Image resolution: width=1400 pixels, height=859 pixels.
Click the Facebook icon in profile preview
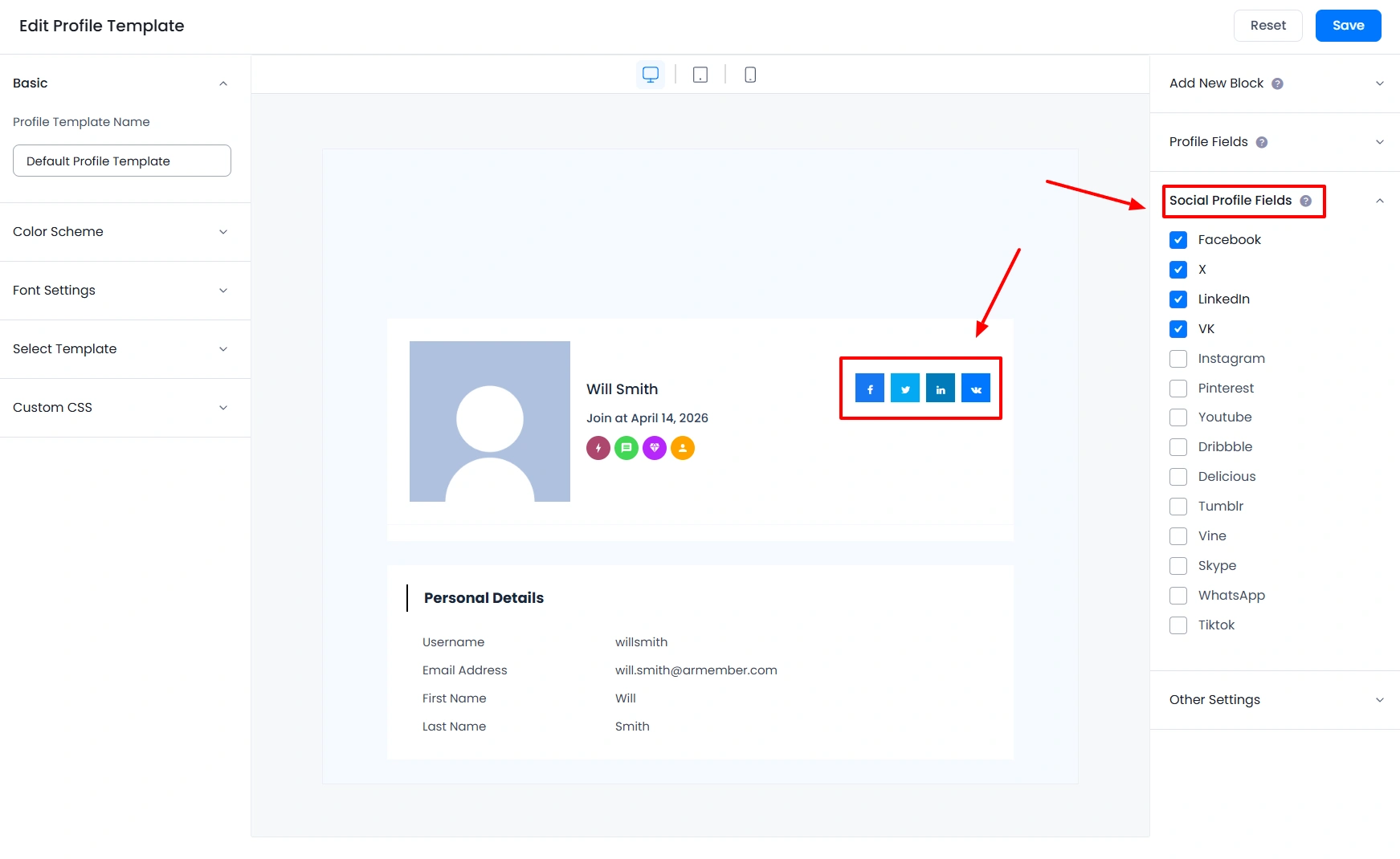870,389
